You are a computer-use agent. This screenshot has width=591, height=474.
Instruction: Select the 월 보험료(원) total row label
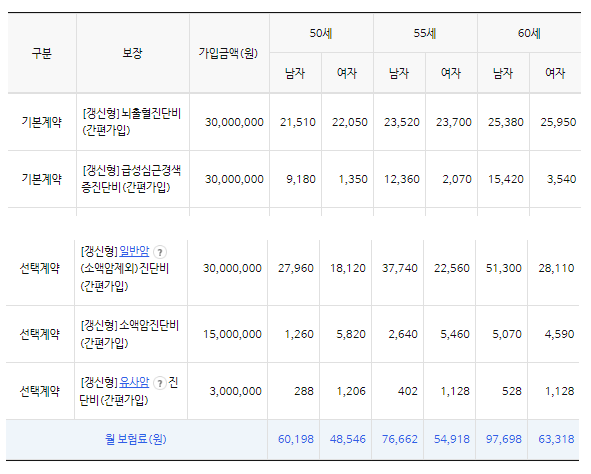point(136,439)
